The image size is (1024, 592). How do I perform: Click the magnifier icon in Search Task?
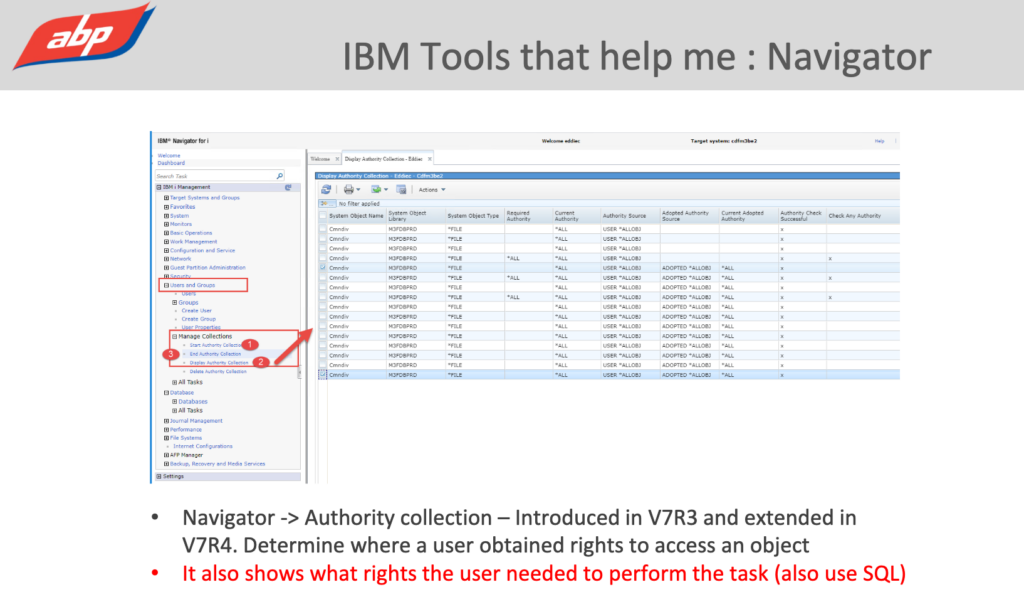pos(280,176)
